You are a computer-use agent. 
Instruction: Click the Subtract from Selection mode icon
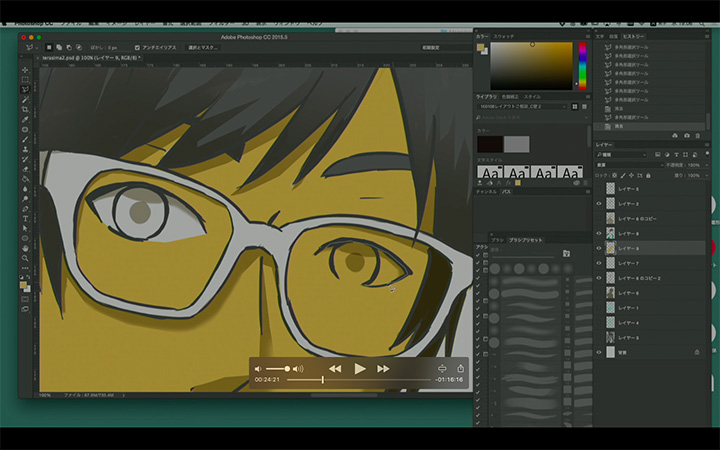tap(69, 47)
